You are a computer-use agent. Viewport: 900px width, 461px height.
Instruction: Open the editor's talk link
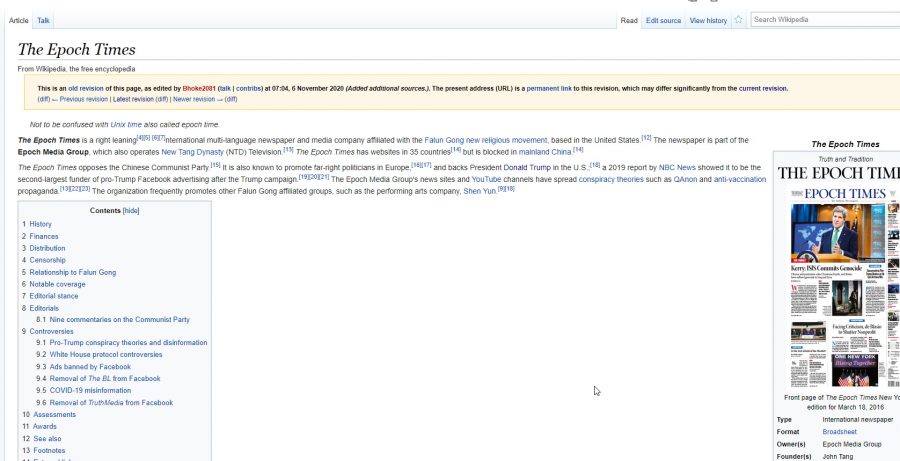(225, 88)
